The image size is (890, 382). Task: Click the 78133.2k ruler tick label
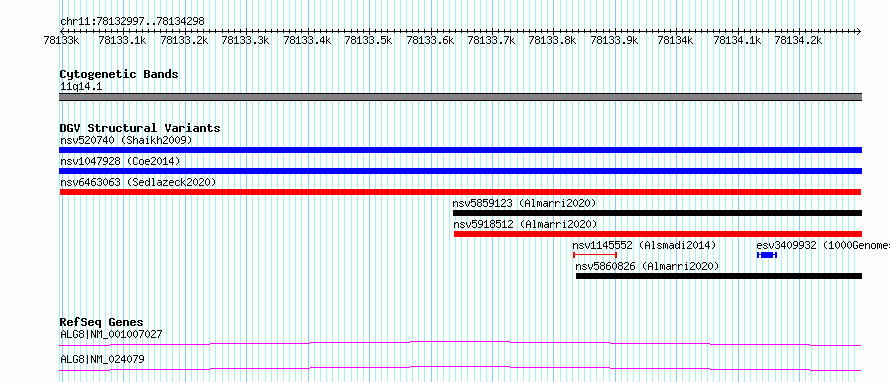click(x=184, y=40)
